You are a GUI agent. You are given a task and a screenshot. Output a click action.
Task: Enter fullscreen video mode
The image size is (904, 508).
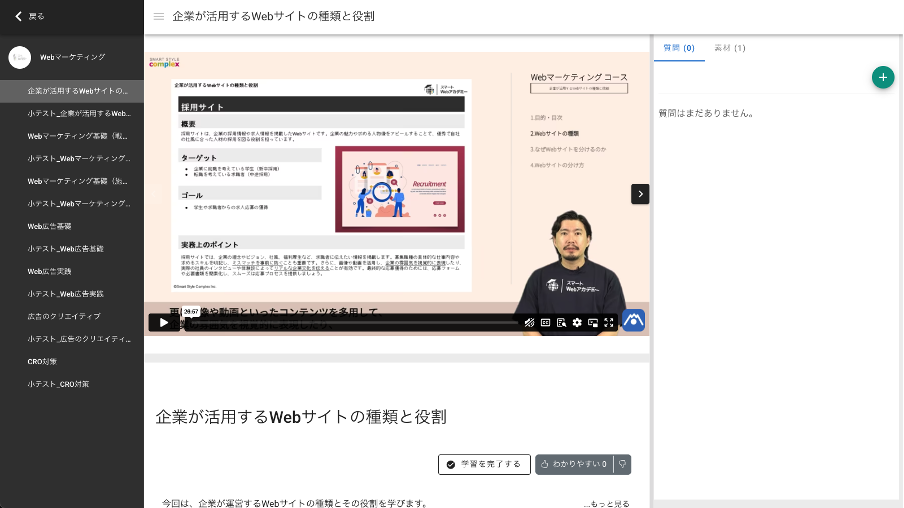coord(609,322)
